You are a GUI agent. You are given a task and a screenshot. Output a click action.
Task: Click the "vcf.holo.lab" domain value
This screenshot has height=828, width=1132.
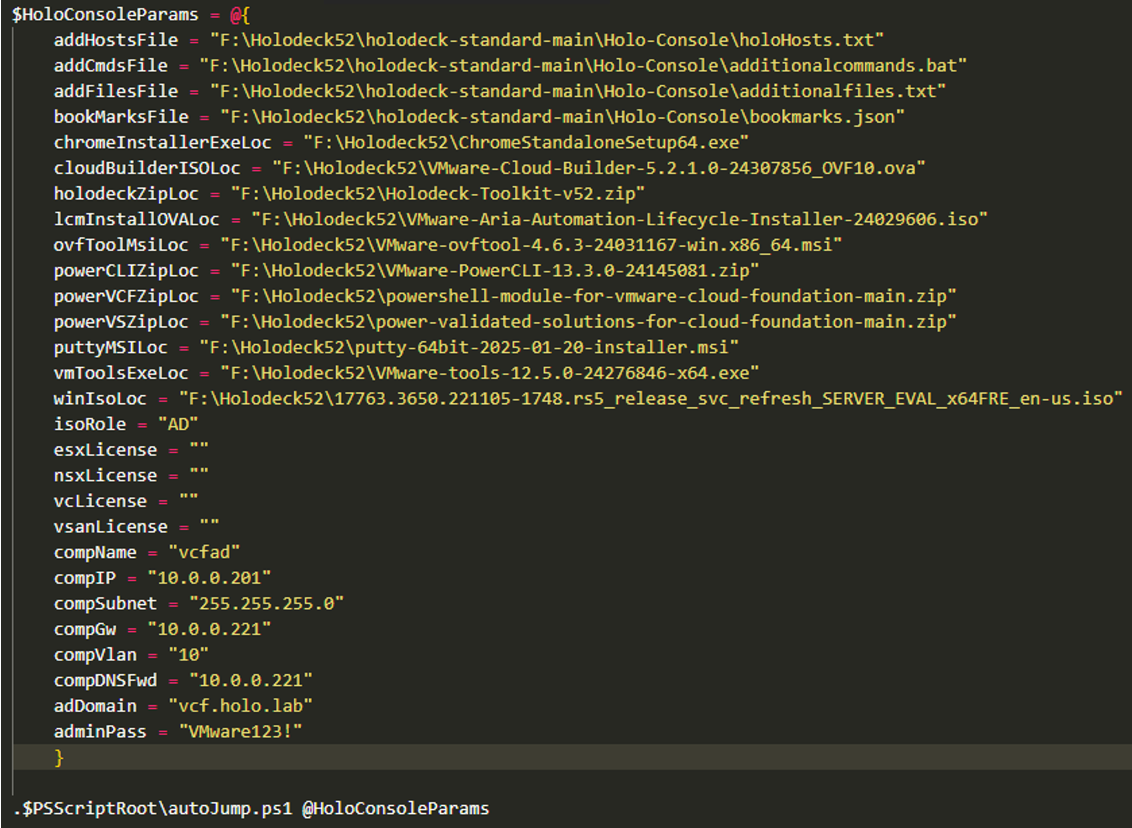240,706
